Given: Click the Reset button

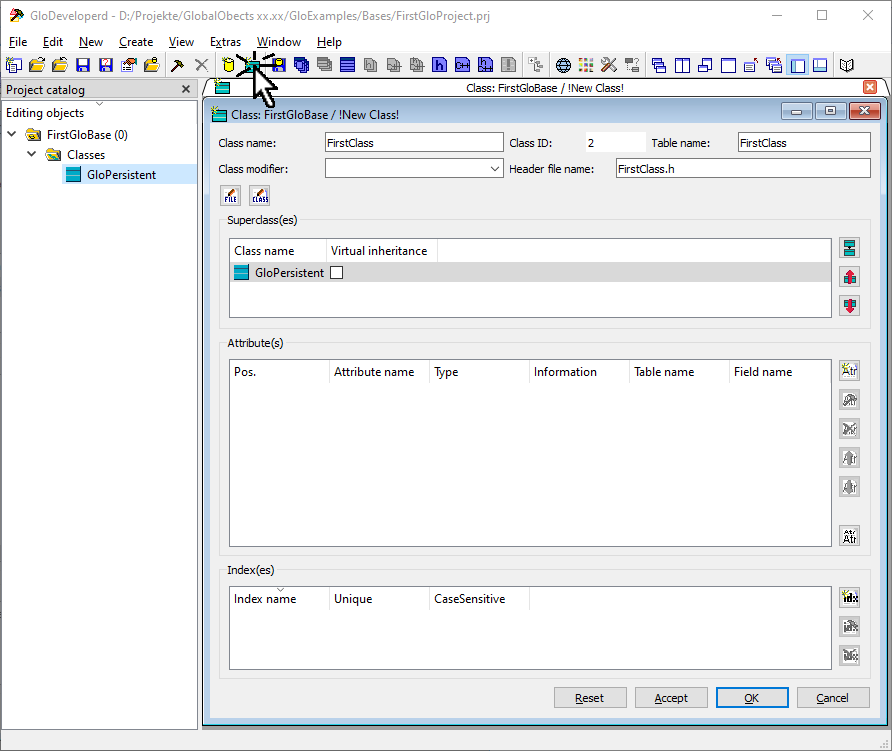Looking at the screenshot, I should 589,698.
